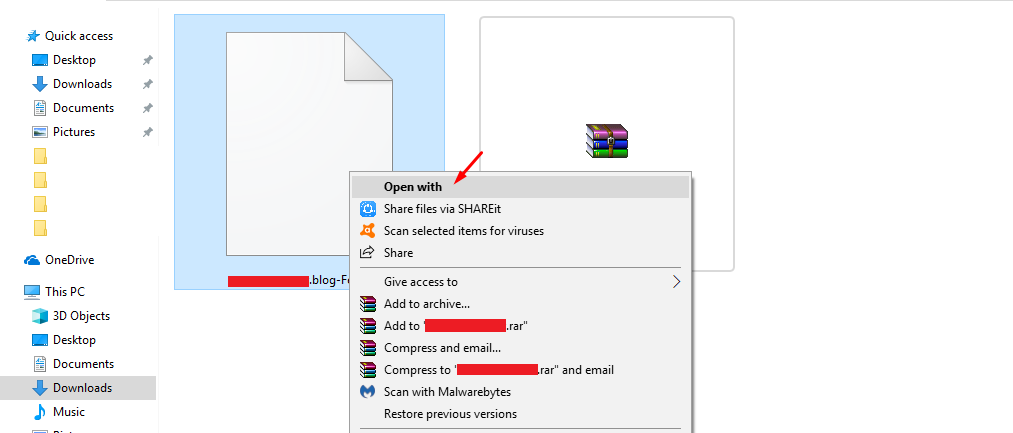Choose Compress to .rar and email
The height and width of the screenshot is (433, 1013).
(520, 370)
